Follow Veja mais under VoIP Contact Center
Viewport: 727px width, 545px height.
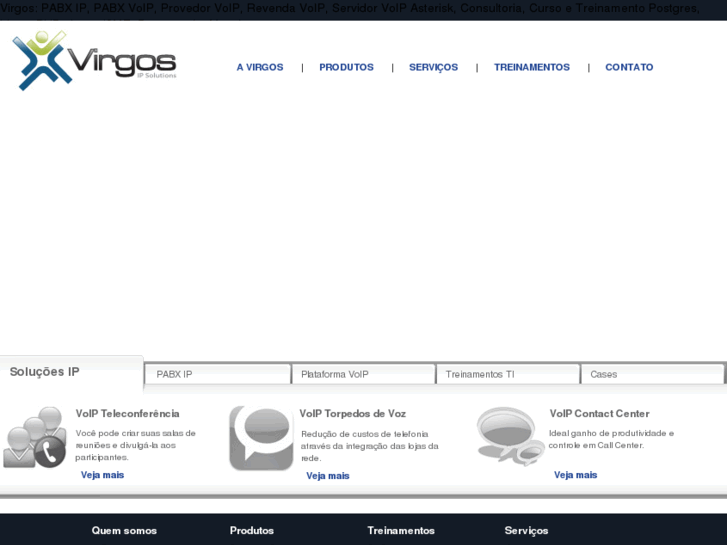coord(575,475)
